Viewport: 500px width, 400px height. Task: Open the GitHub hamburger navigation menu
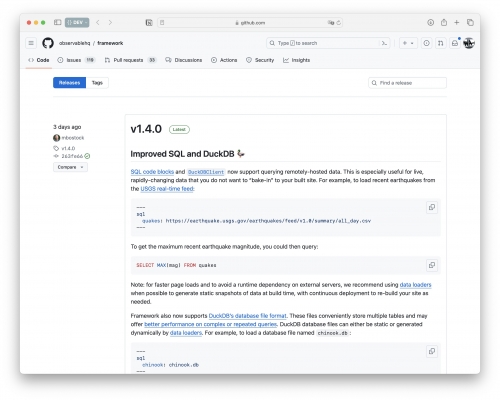[x=31, y=43]
